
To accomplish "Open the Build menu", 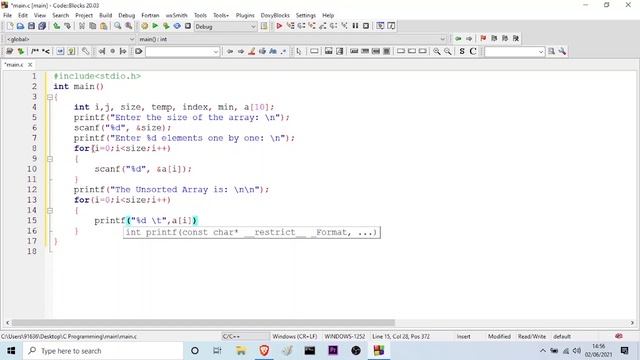I will coord(105,15).
